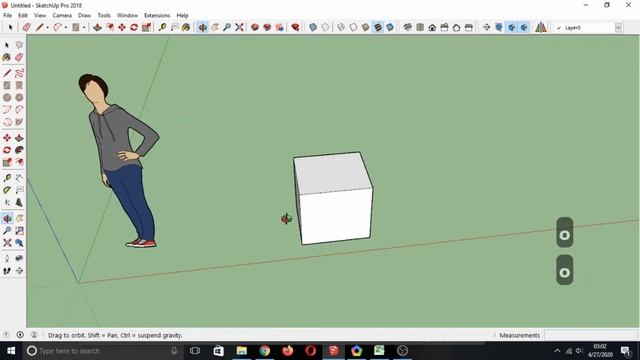Select Rotate tool in left toolbar
Viewport: 640px width, 360px height.
[x=7, y=150]
